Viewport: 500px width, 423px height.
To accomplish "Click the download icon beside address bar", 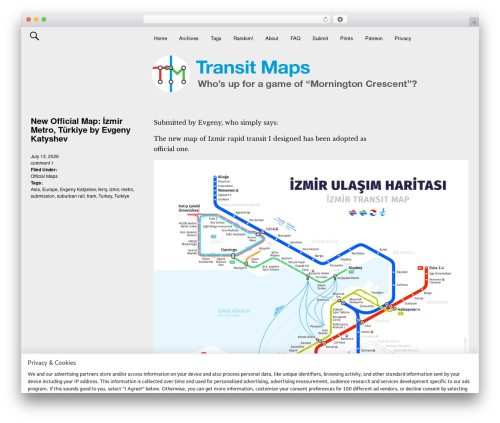I will tap(340, 19).
